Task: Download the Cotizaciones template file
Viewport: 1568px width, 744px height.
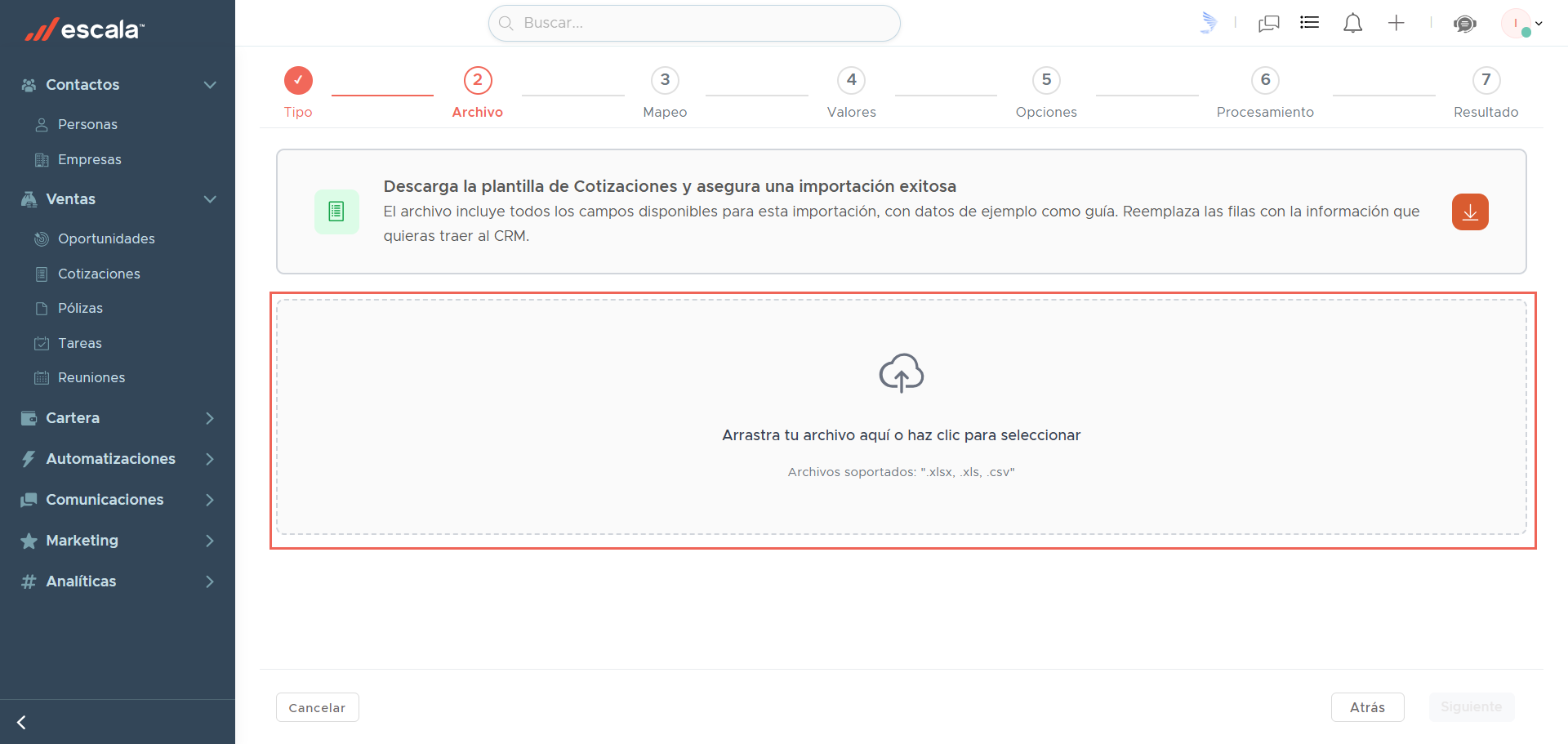Action: pyautogui.click(x=1470, y=212)
